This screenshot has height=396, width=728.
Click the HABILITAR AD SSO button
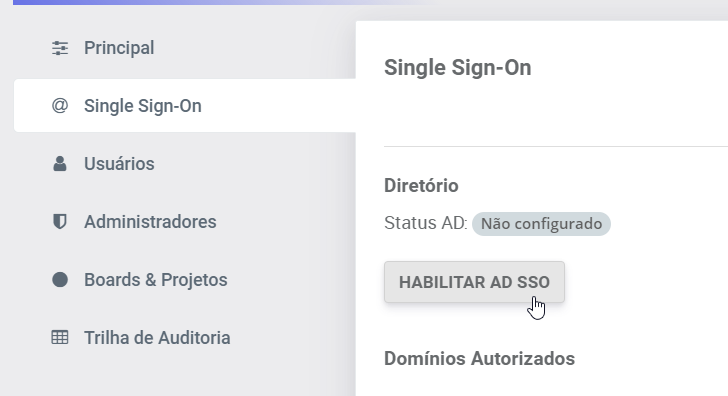click(474, 282)
